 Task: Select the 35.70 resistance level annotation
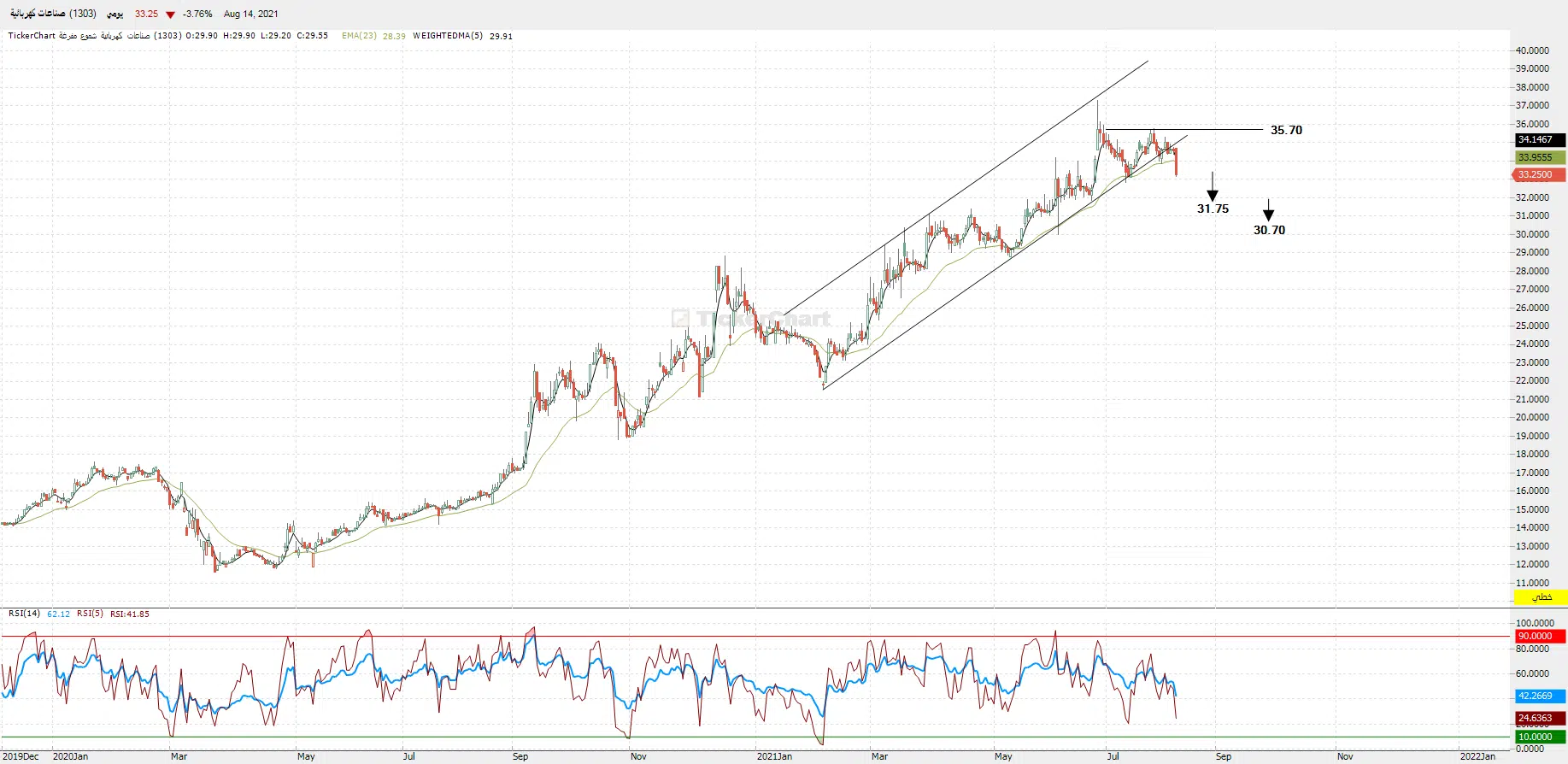[1286, 130]
